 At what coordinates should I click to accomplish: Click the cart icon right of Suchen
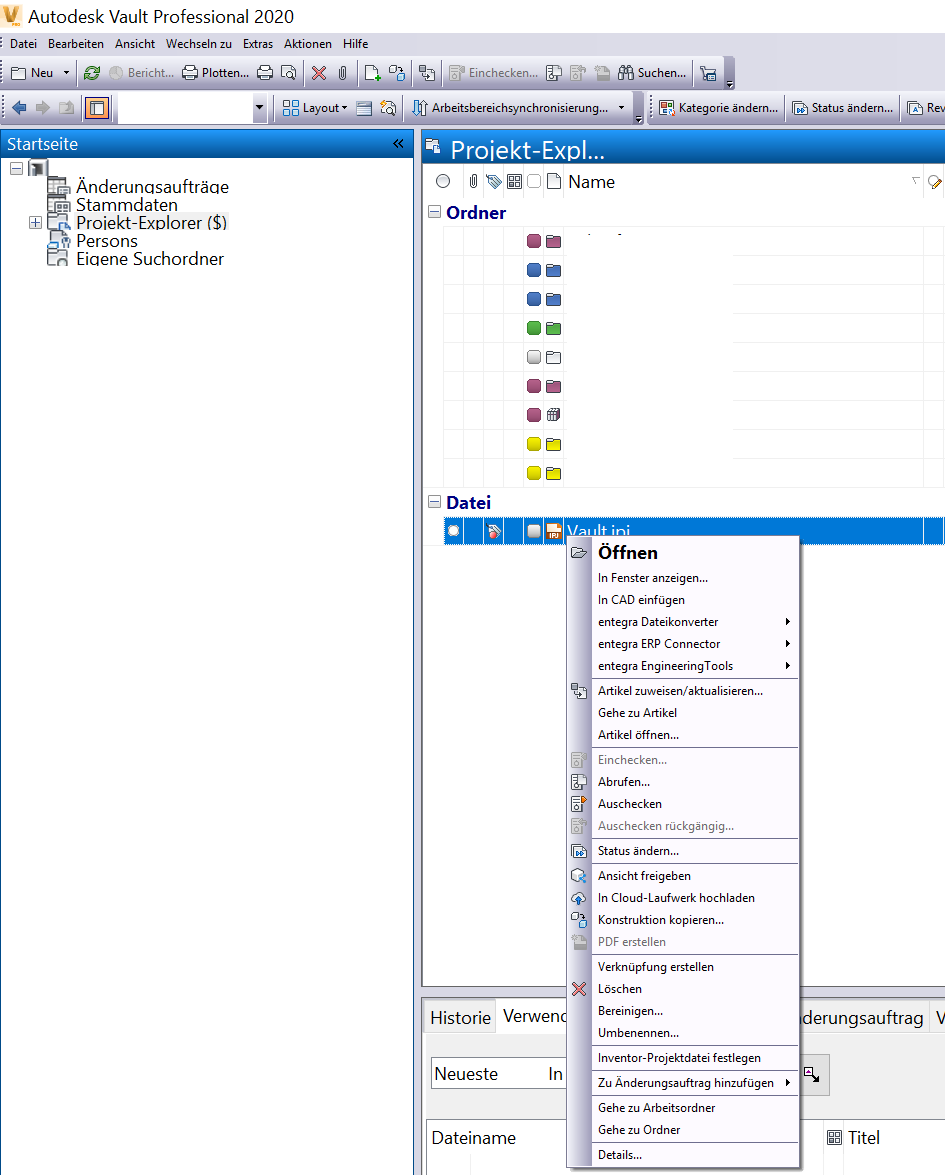point(708,73)
